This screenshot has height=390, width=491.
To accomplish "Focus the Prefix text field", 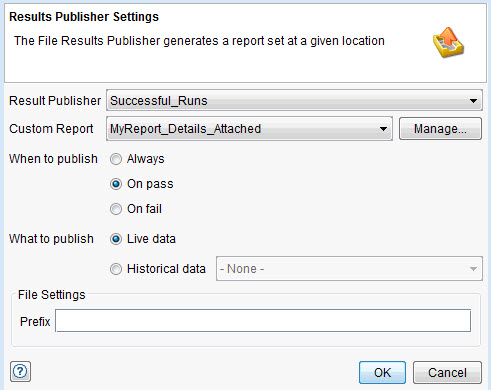I will point(263,321).
